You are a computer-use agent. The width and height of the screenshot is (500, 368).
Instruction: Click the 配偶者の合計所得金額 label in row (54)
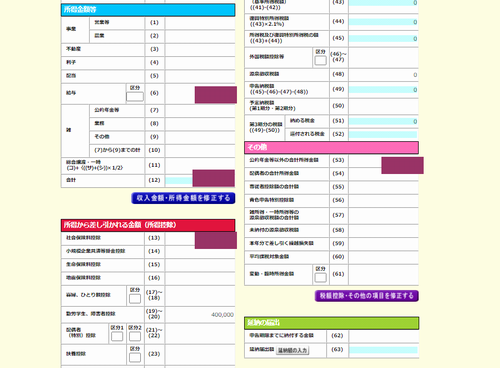click(x=274, y=173)
